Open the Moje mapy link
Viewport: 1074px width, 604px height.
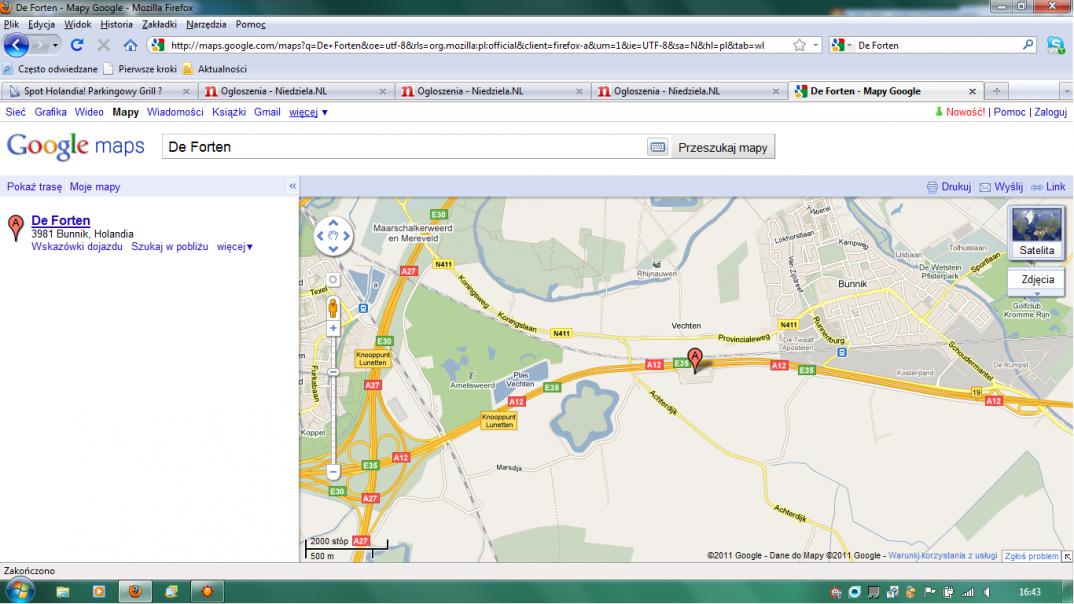[x=95, y=186]
